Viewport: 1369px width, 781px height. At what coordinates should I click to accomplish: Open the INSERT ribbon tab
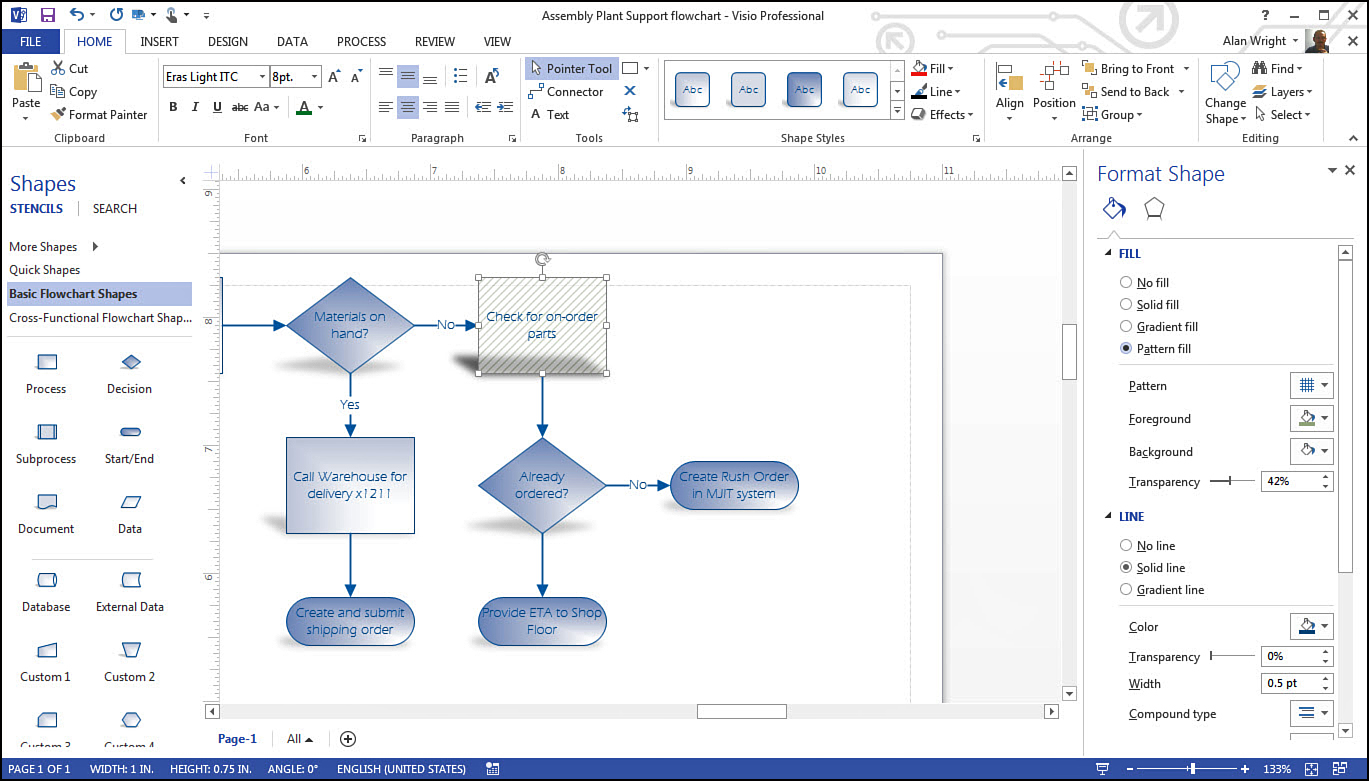tap(160, 42)
